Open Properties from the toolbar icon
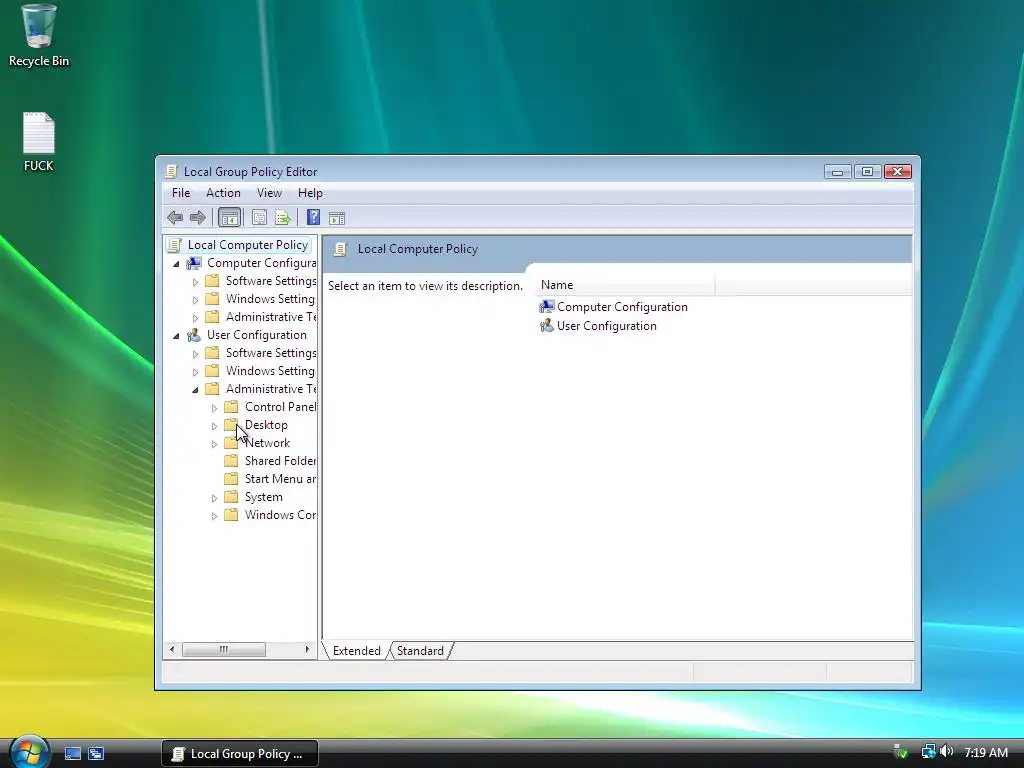The image size is (1024, 768). tap(259, 217)
